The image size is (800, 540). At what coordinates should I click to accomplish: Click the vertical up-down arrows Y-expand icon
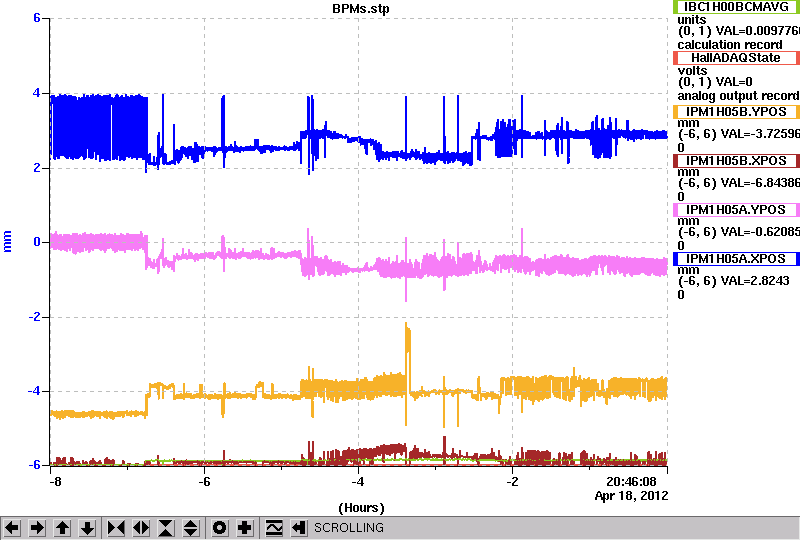tap(191, 528)
